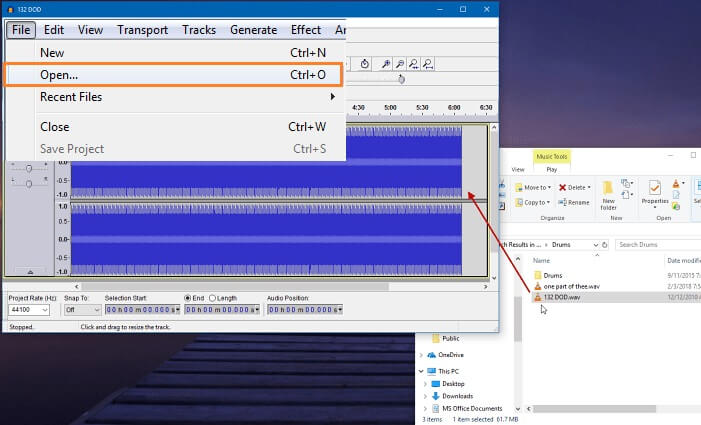Click Move to in Explorer ribbon
701x425 pixels.
pyautogui.click(x=533, y=188)
